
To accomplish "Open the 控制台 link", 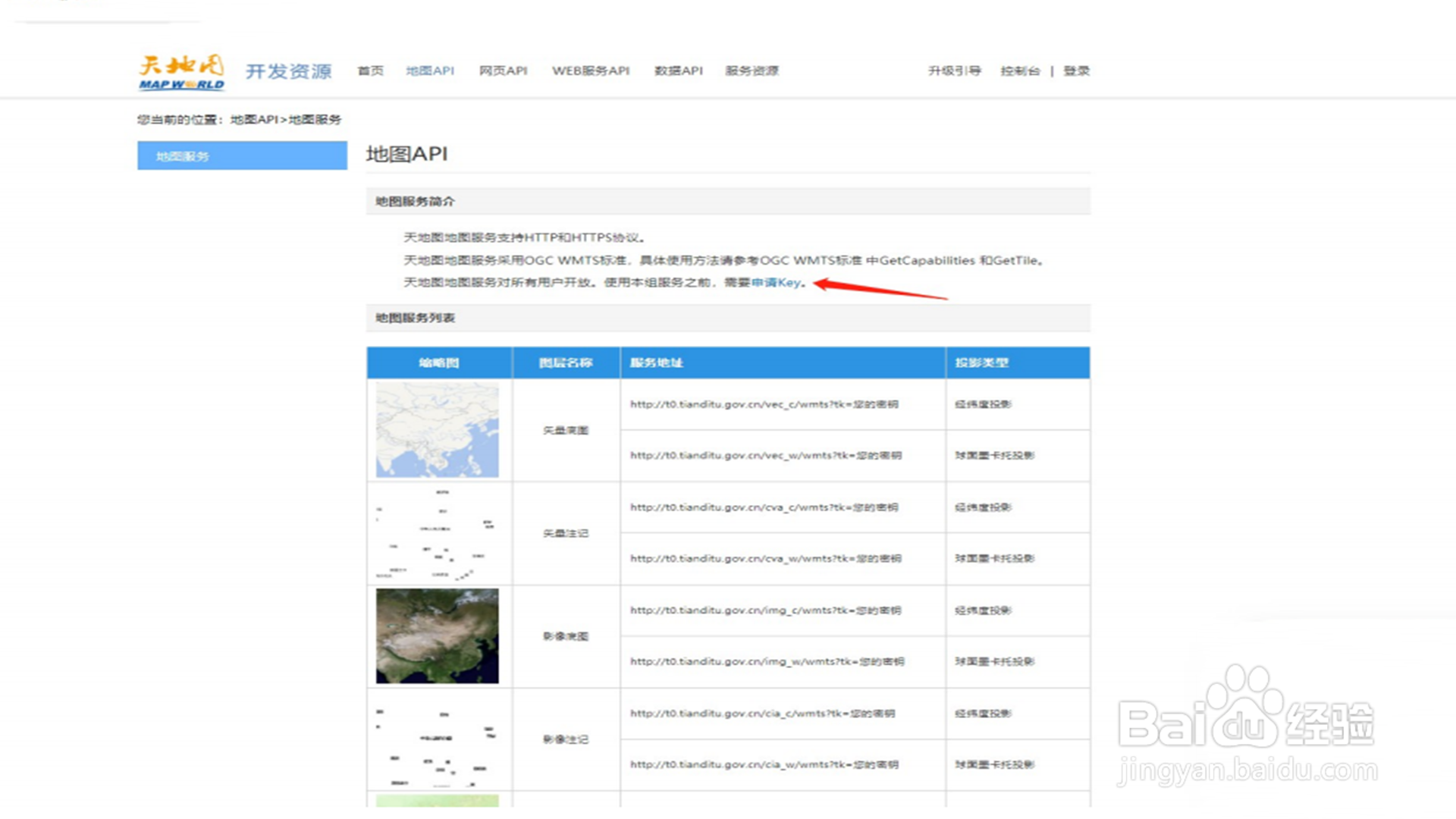I will click(x=1020, y=71).
